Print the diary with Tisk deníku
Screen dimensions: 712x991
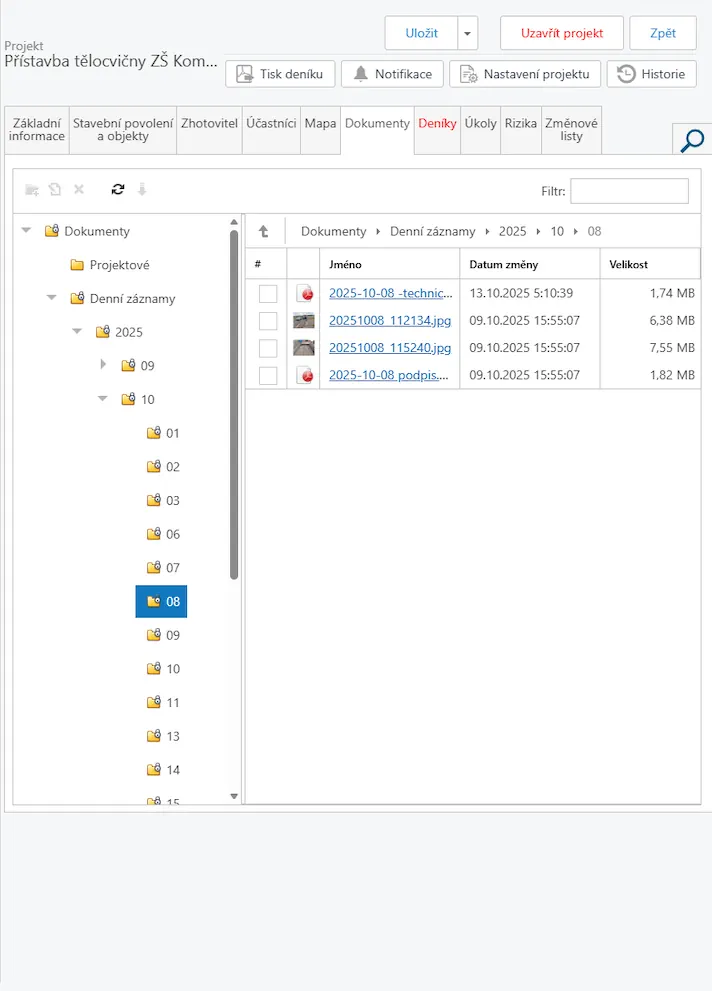pyautogui.click(x=280, y=74)
